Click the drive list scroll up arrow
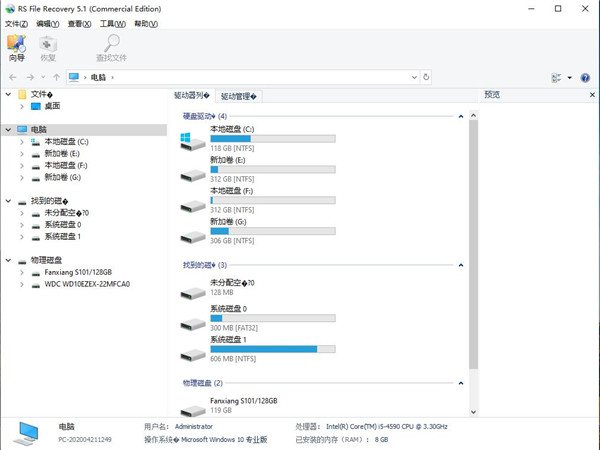 (x=473, y=115)
